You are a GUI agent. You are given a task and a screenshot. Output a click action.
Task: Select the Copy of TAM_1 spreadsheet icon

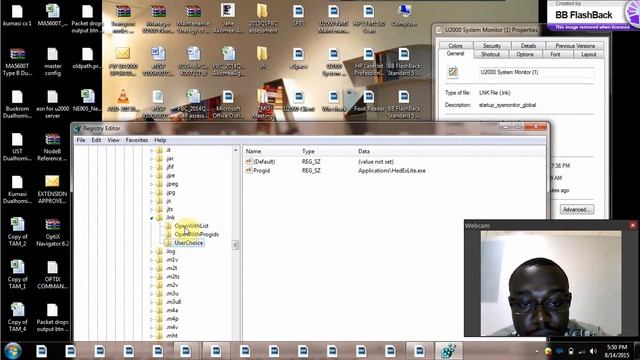(17, 275)
